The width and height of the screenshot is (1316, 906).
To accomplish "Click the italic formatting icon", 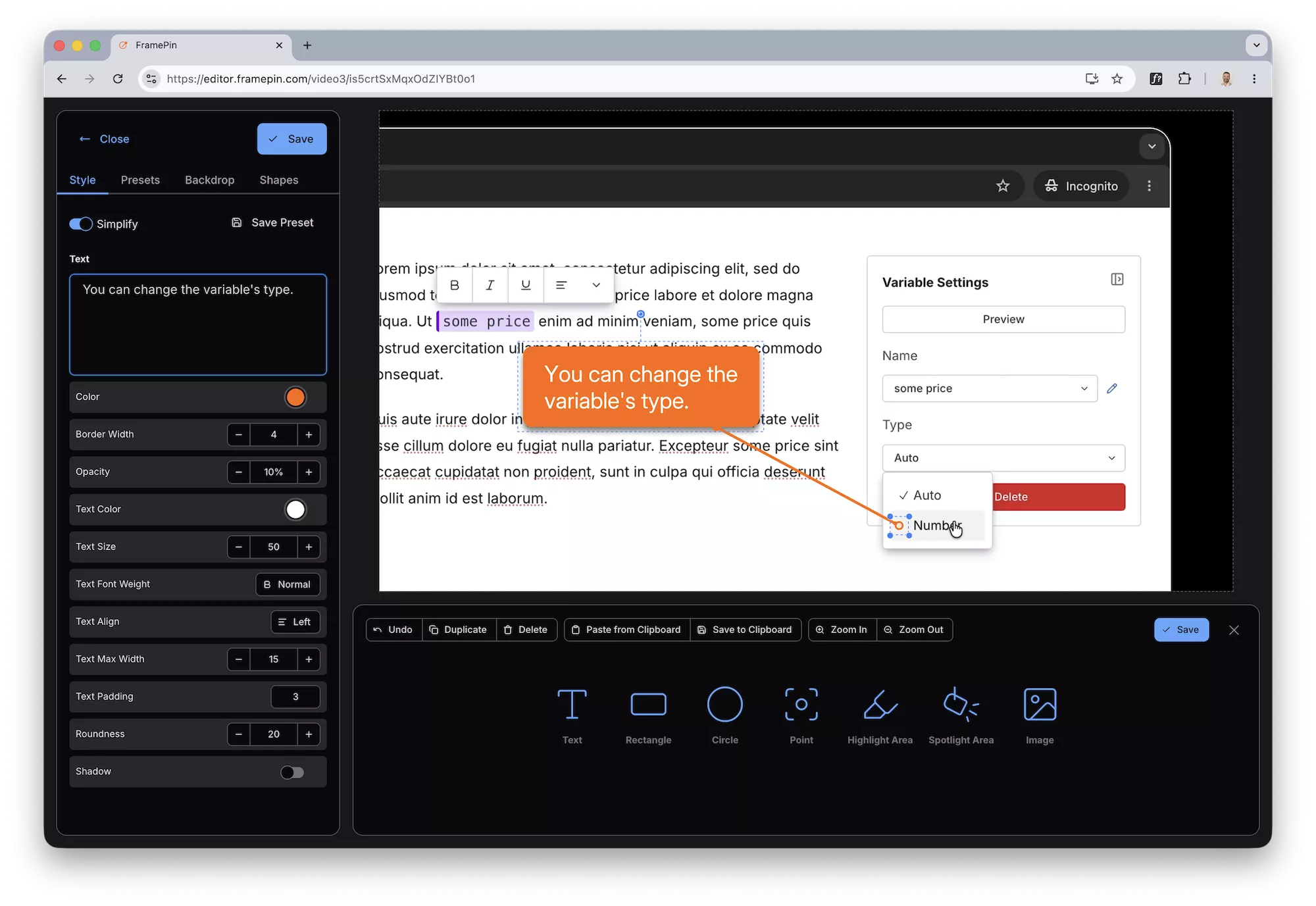I will click(x=490, y=285).
